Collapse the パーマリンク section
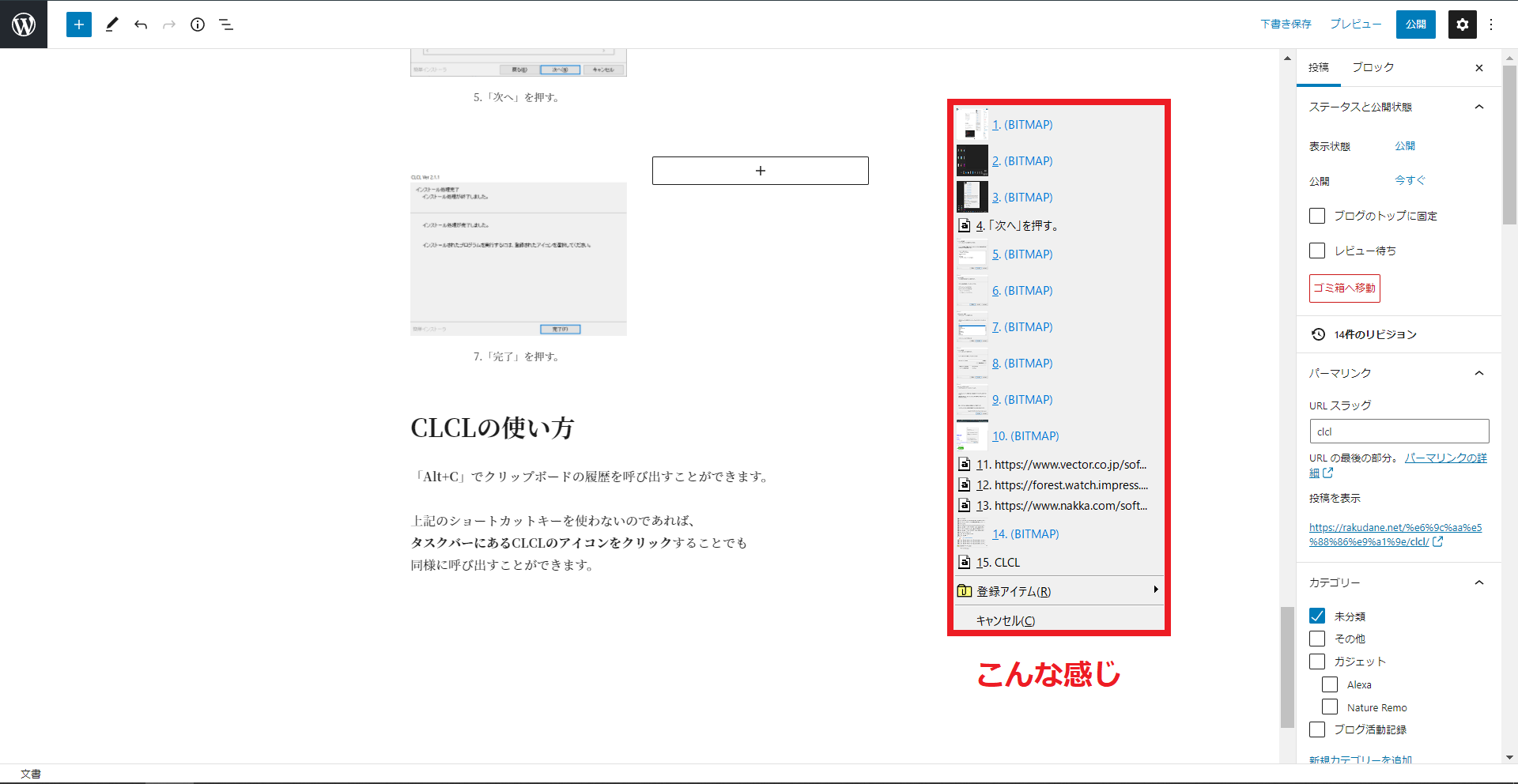Screen dimensions: 1518x784 [x=1399, y=373]
